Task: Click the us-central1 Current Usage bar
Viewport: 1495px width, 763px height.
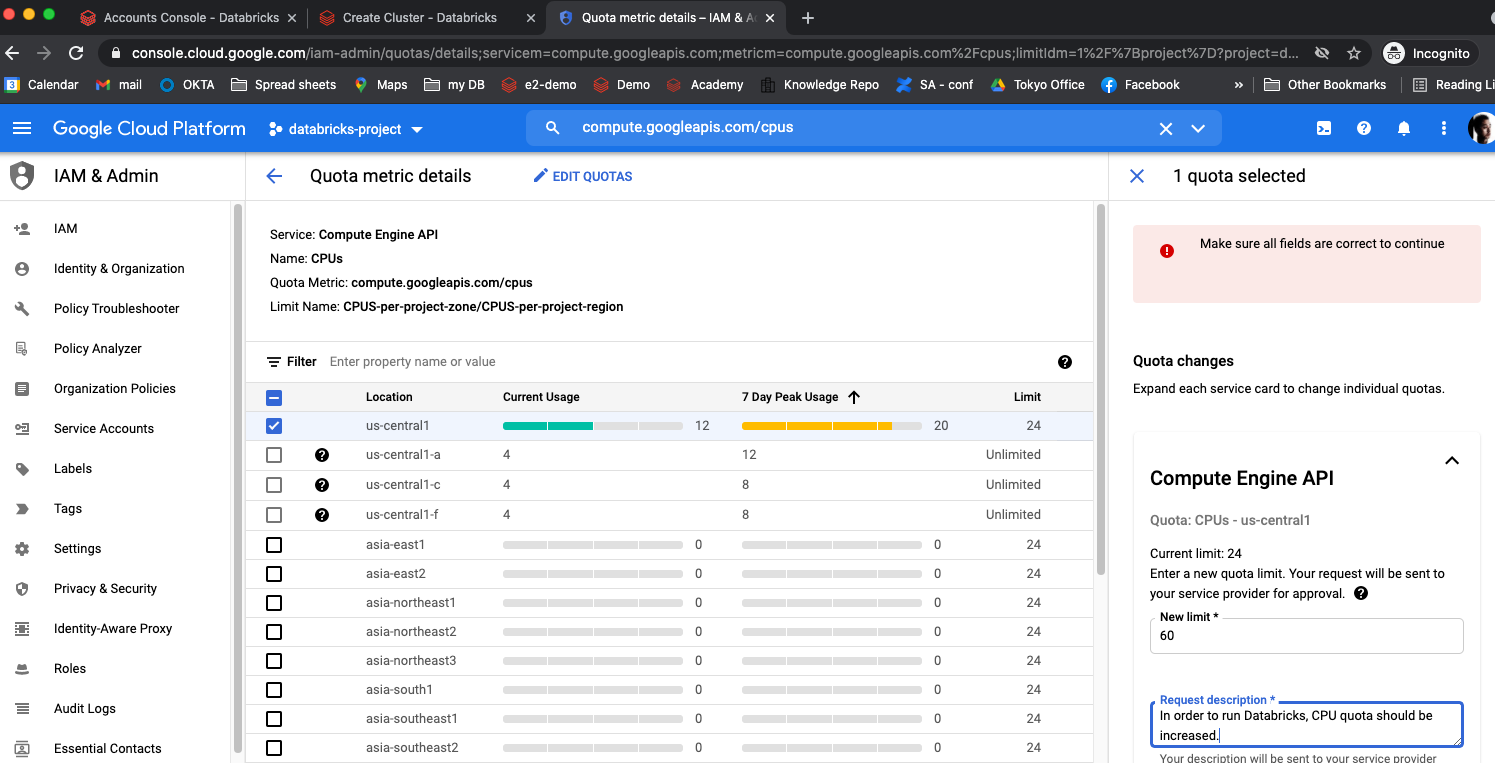Action: tap(593, 426)
